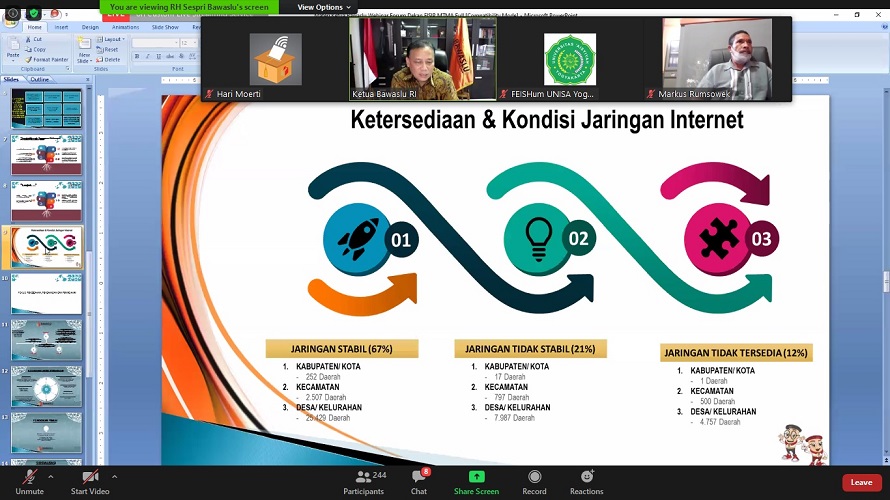Click the Format Painter button
890x500 pixels.
coord(50,59)
